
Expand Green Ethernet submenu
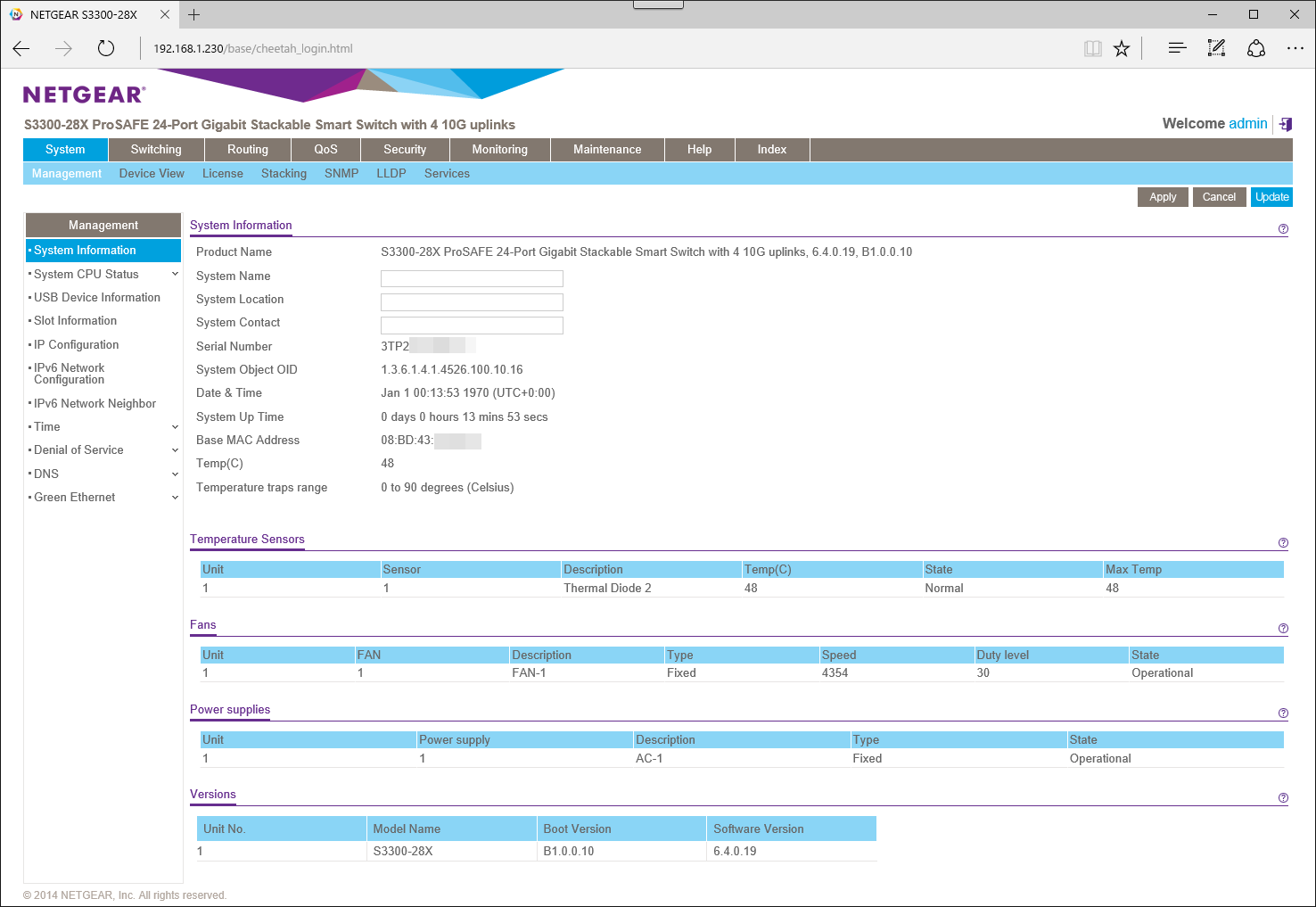coord(175,498)
